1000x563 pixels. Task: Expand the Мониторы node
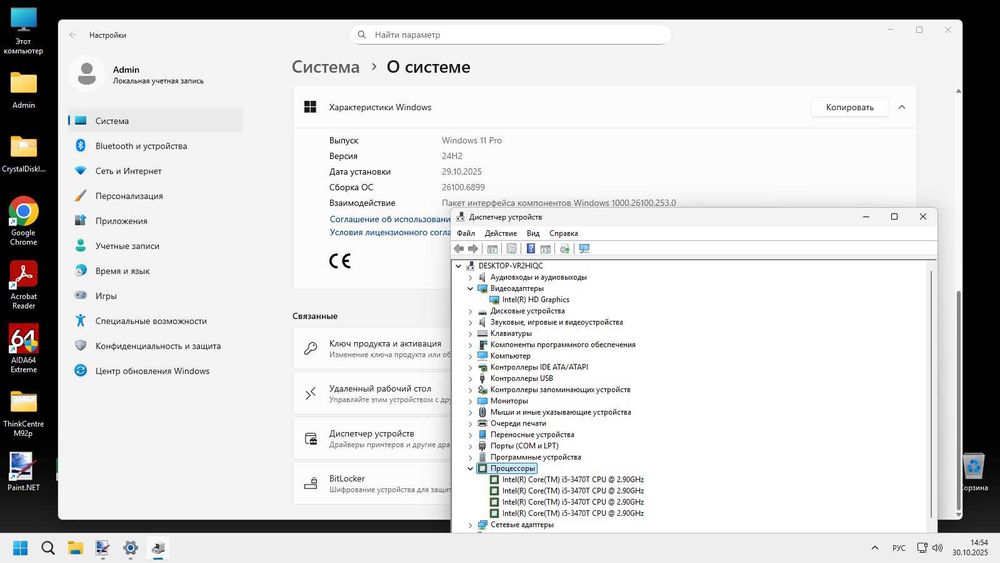(471, 401)
